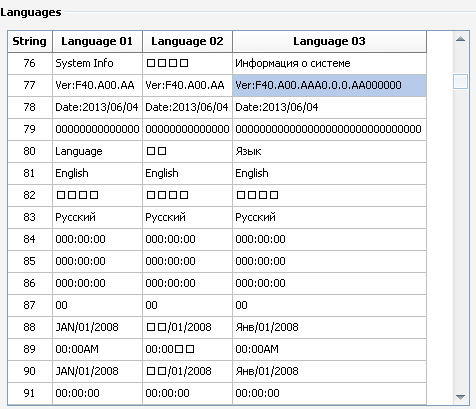The image size is (476, 409).
Task: Click Date:2013/06/04 in the Language 01 column
Action: click(97, 107)
